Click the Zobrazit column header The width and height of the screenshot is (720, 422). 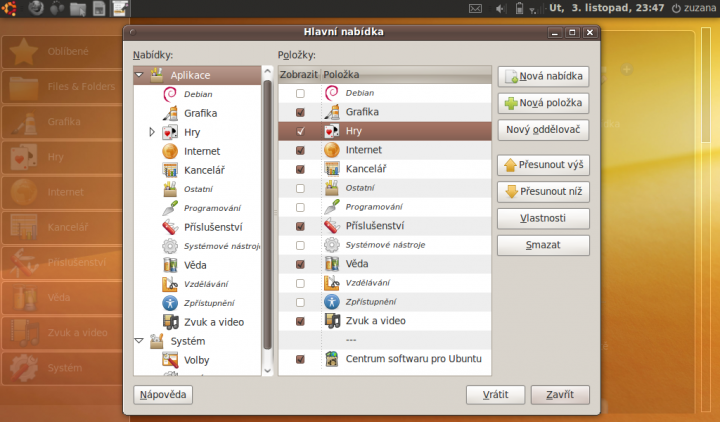[x=299, y=74]
